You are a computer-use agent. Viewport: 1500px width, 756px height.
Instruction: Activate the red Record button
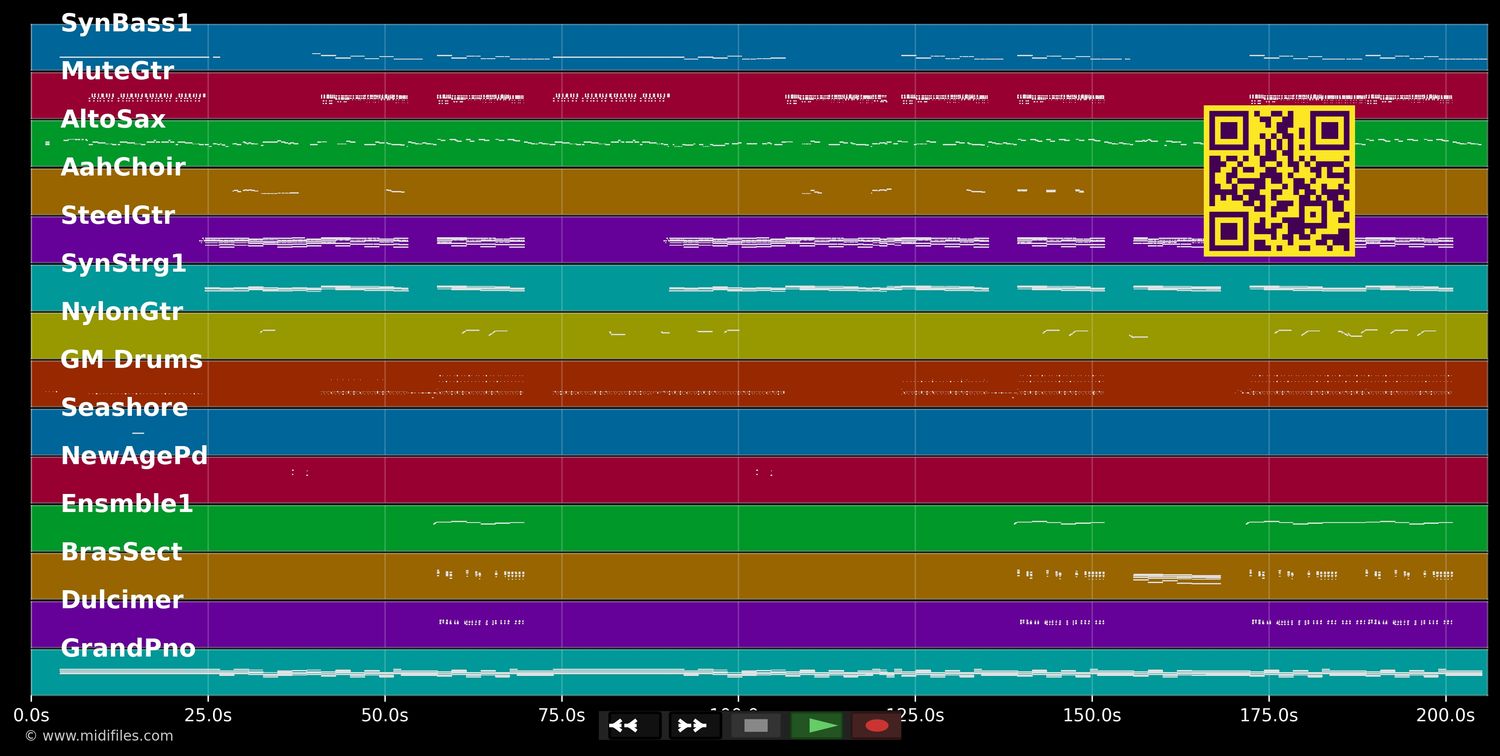click(x=877, y=725)
